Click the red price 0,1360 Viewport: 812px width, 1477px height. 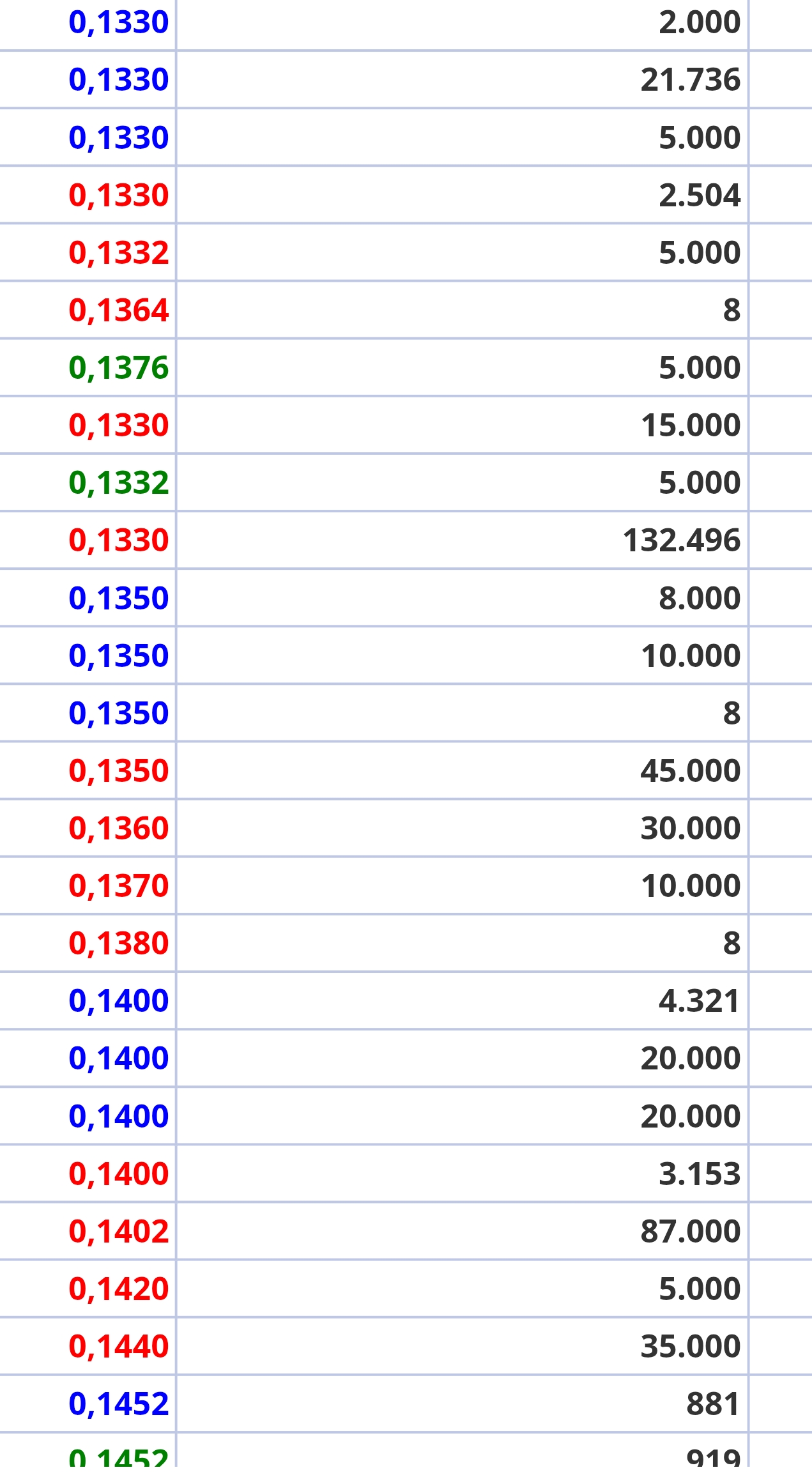pos(119,829)
